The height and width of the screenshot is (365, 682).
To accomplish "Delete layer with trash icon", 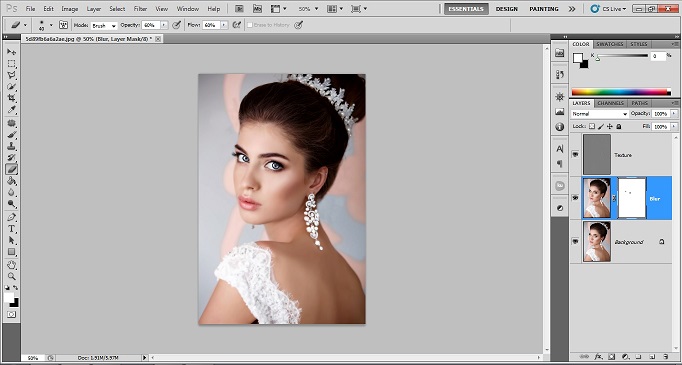I will 665,356.
